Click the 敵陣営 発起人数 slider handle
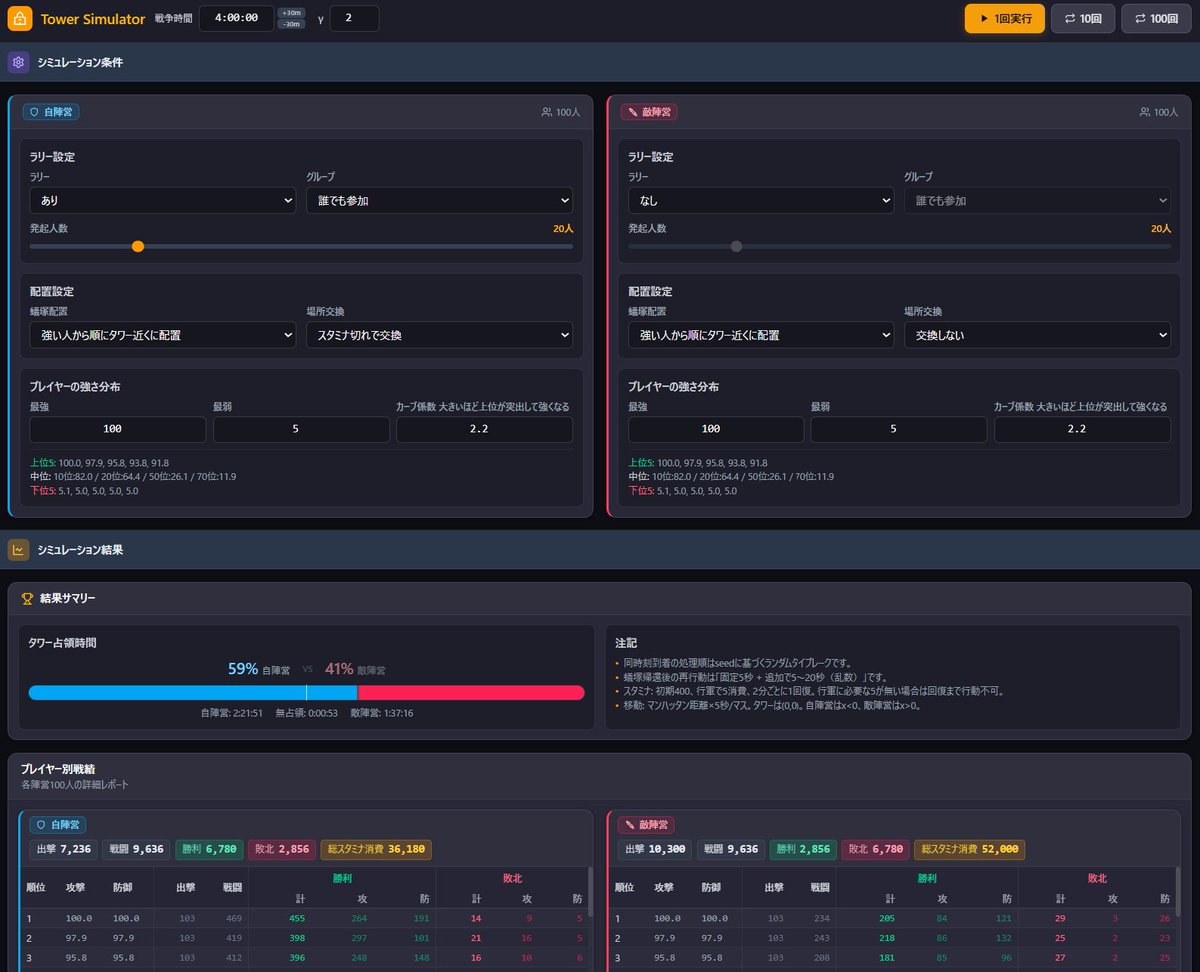Screen dimensions: 1200x972 point(736,246)
